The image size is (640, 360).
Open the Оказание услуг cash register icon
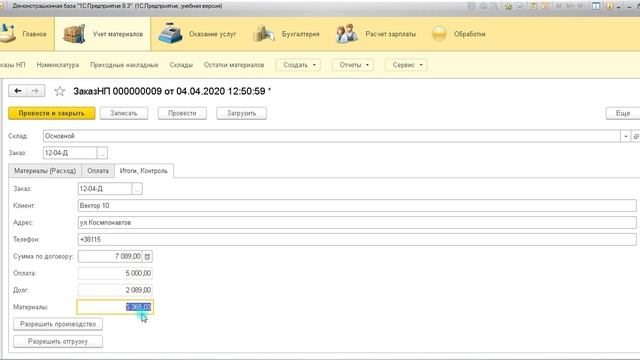point(170,34)
